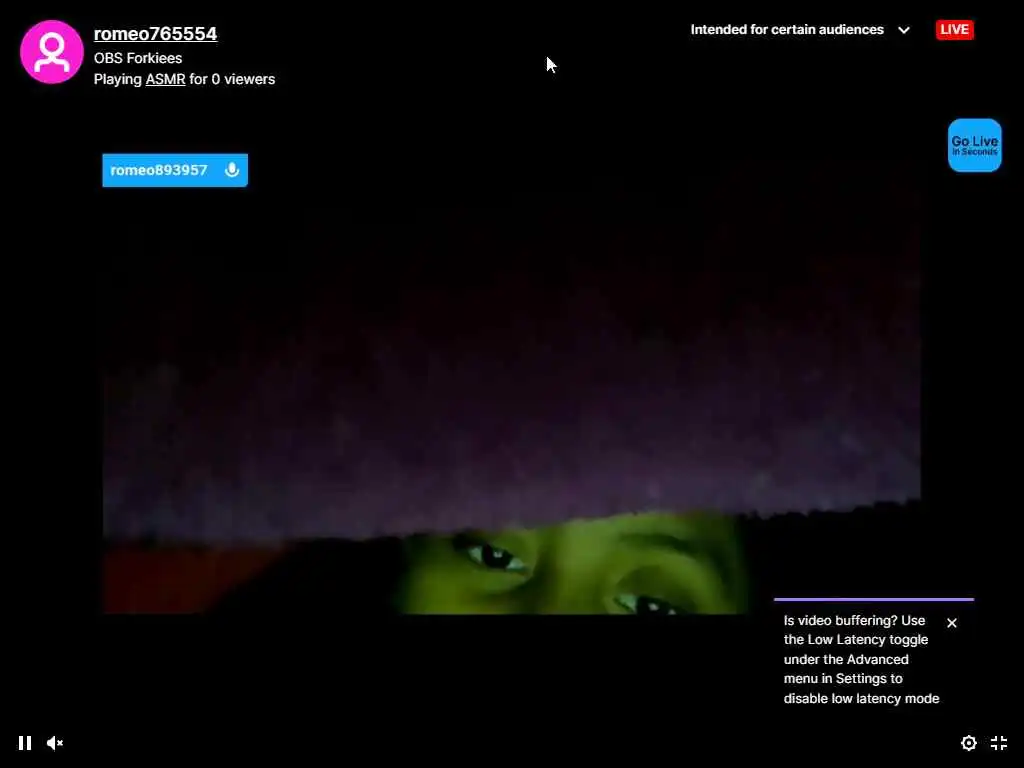Dismiss the video buffering tip
Screen dimensions: 1024x768
(952, 623)
